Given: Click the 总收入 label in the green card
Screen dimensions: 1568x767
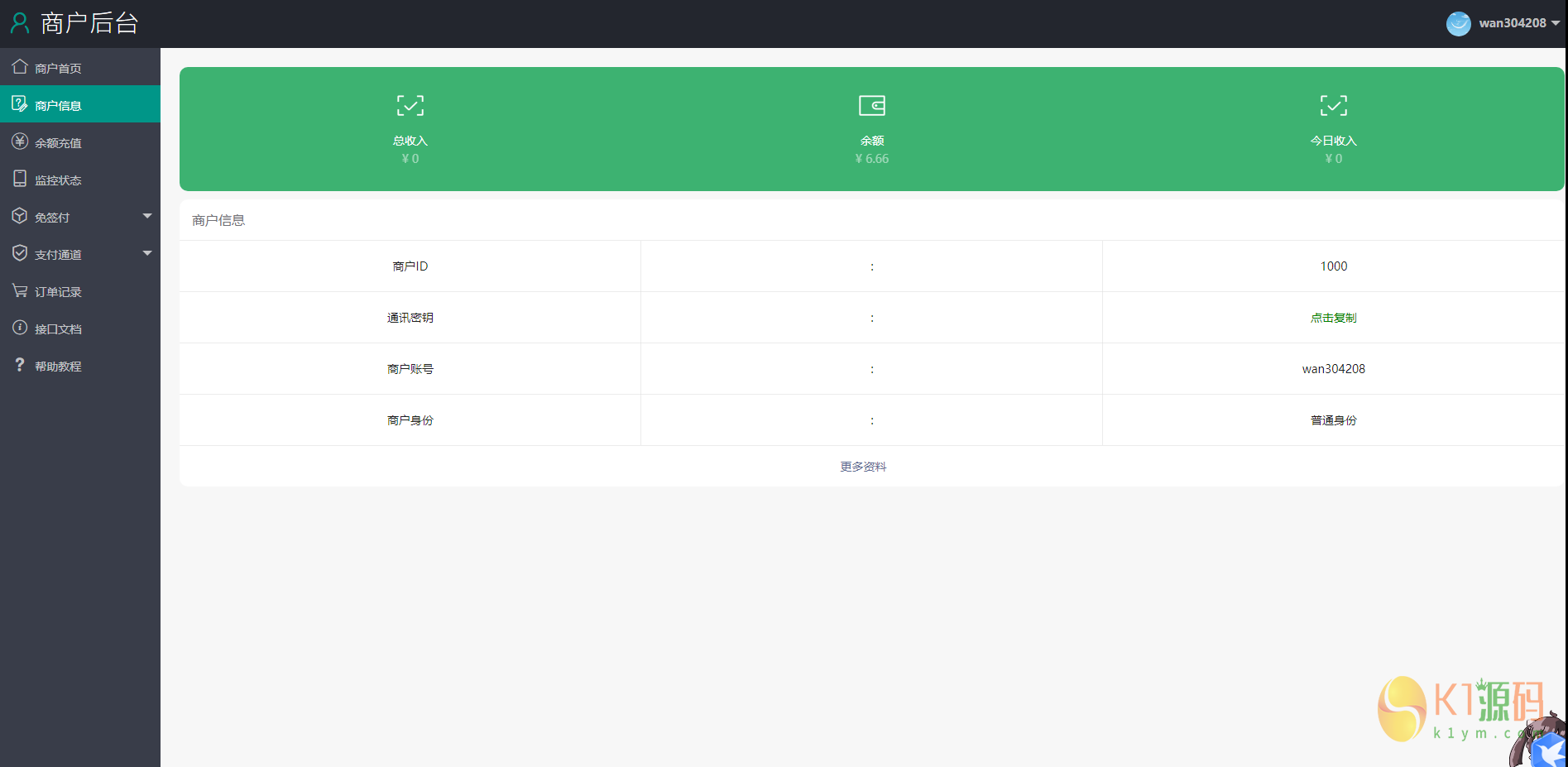Looking at the screenshot, I should click(410, 141).
